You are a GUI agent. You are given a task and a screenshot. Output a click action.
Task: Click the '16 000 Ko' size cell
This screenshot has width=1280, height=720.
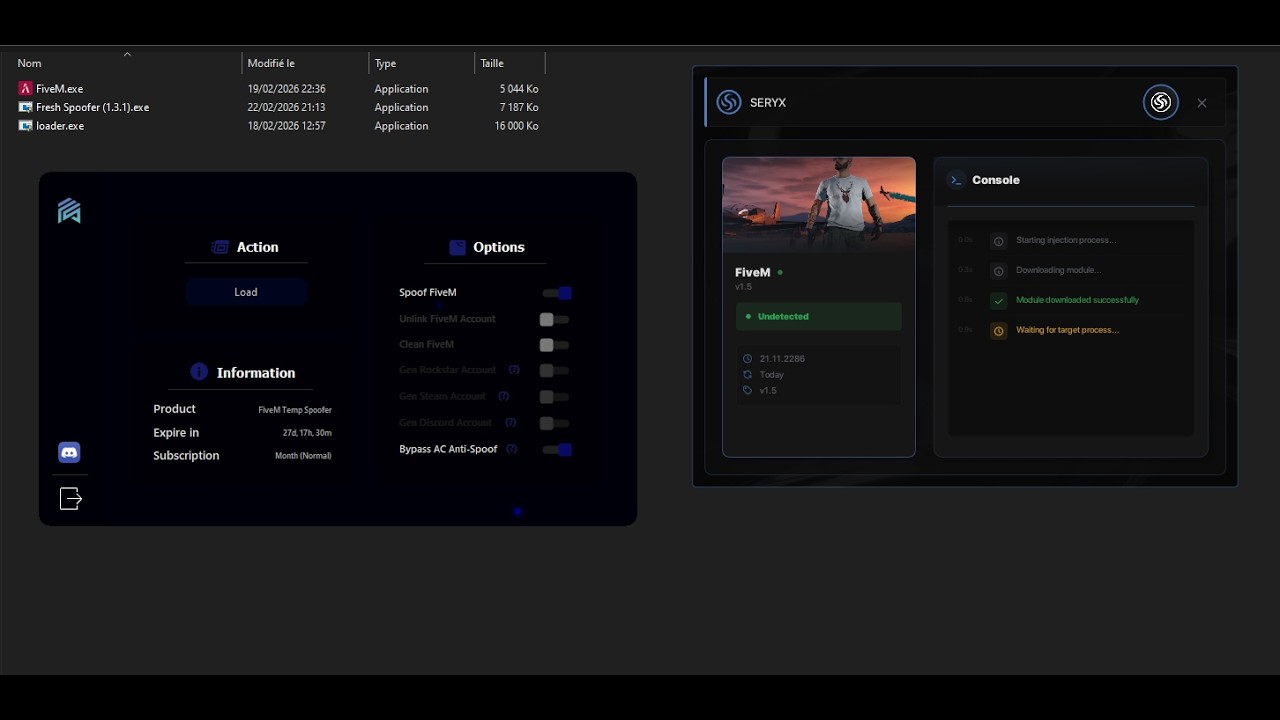click(516, 126)
